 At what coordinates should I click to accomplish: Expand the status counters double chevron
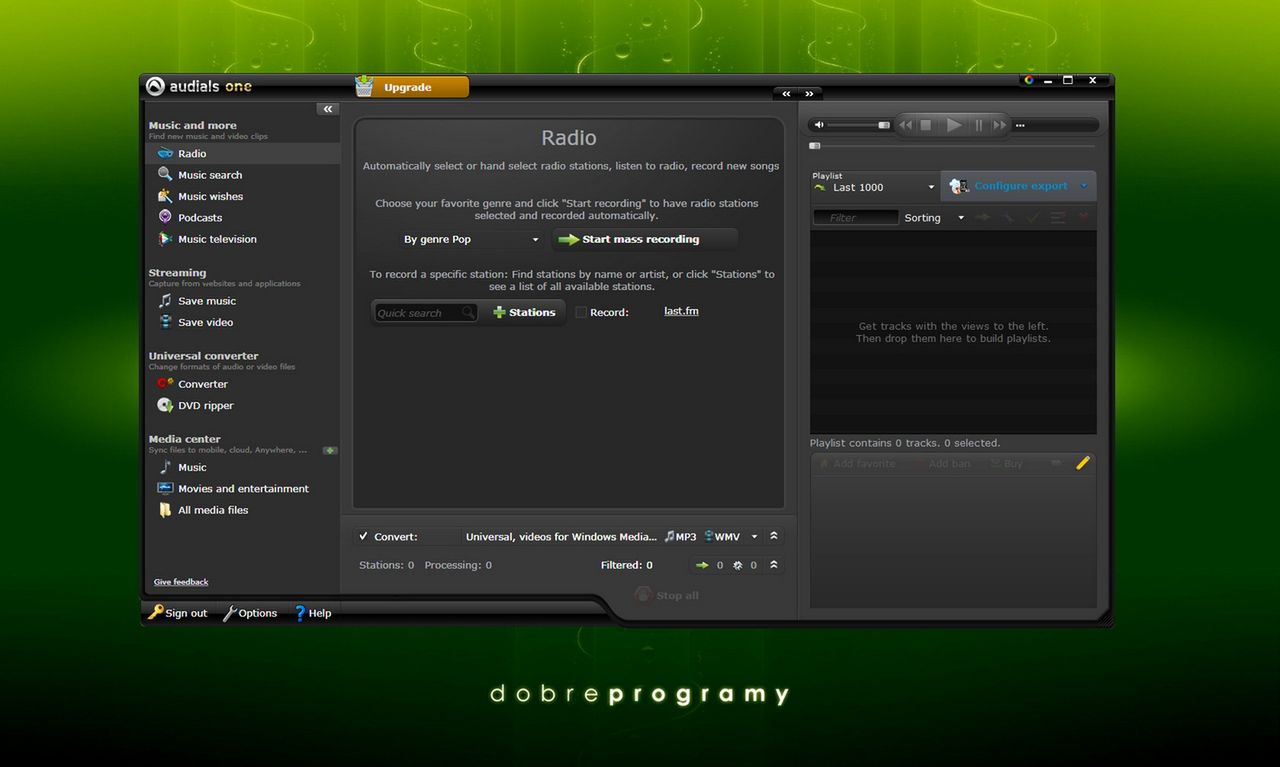tap(774, 565)
